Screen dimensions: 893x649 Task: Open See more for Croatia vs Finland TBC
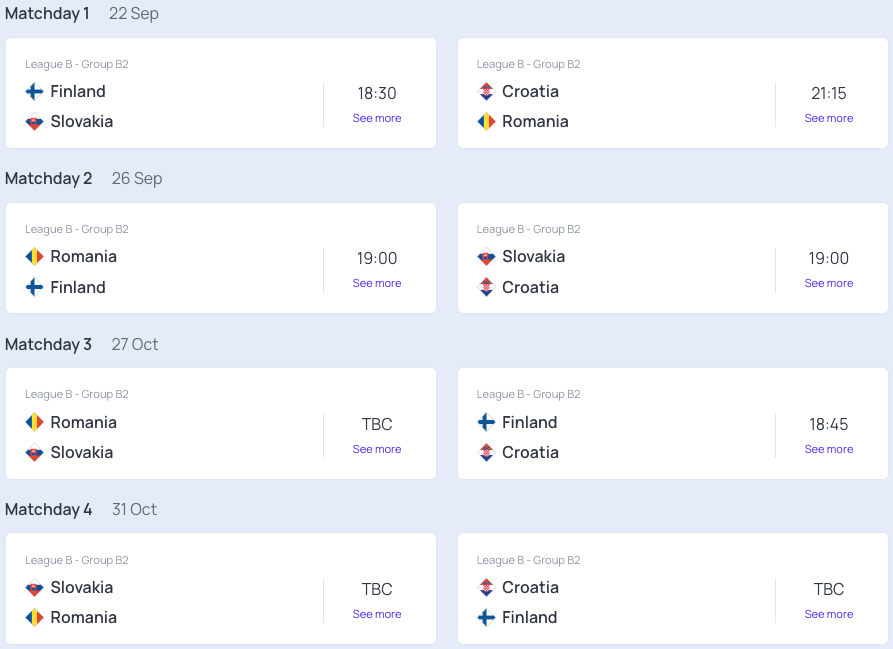point(829,614)
